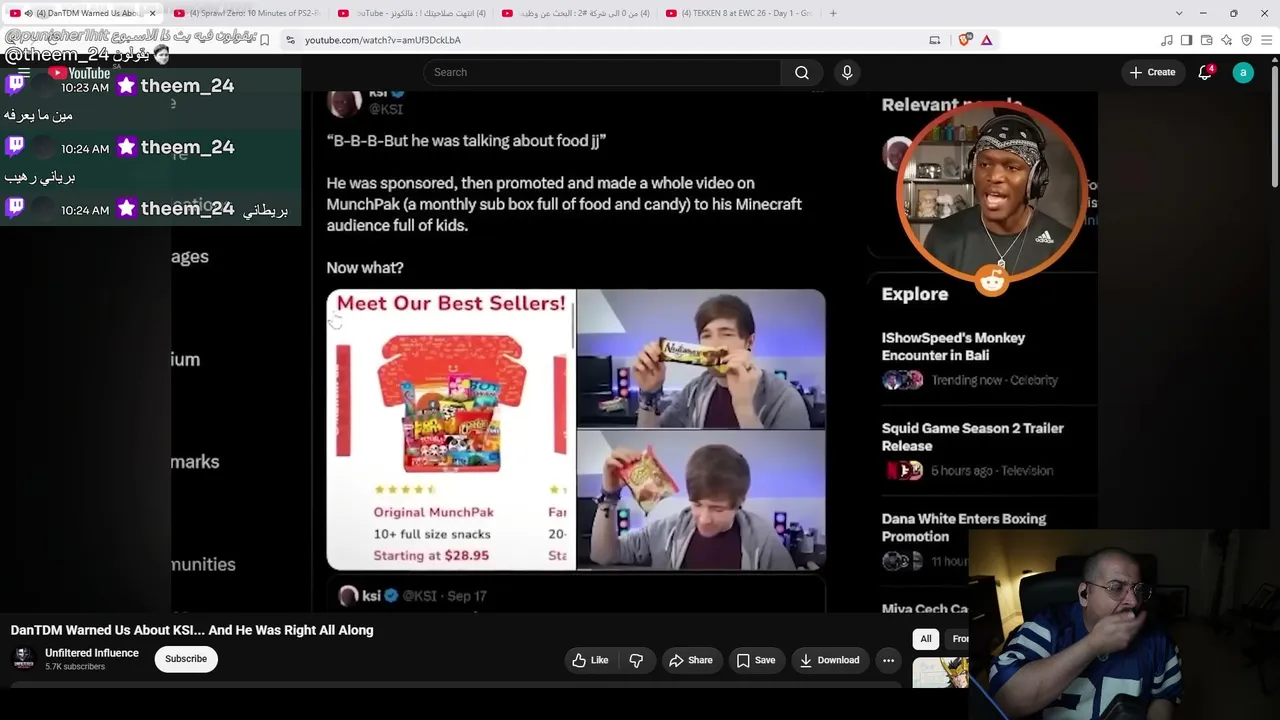Open Brave Shields lion icon
Viewport: 1280px width, 720px height.
(x=964, y=40)
